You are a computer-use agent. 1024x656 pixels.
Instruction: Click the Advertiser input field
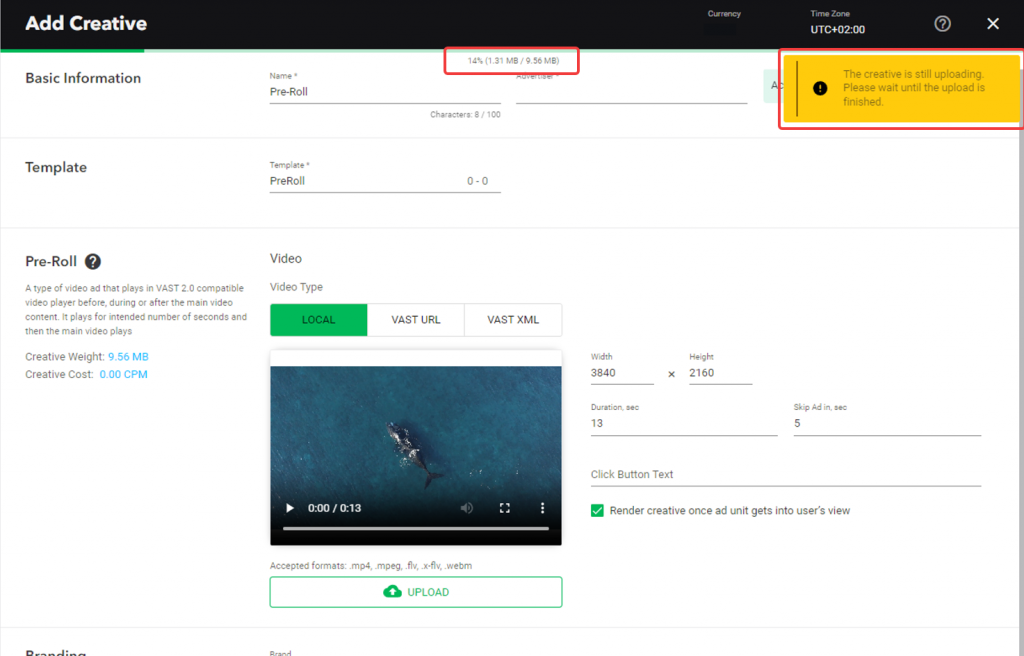[632, 92]
